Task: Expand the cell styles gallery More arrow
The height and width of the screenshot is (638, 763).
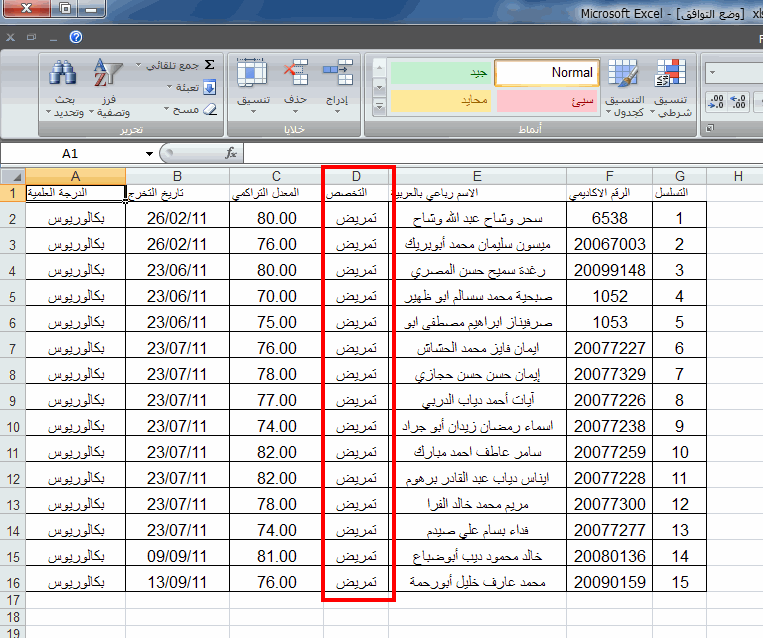Action: [380, 106]
